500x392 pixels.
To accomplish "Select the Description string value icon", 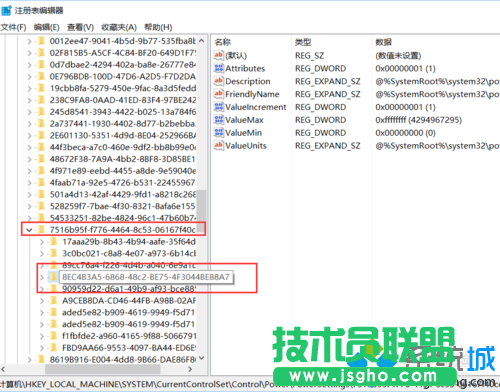I will pyautogui.click(x=219, y=81).
